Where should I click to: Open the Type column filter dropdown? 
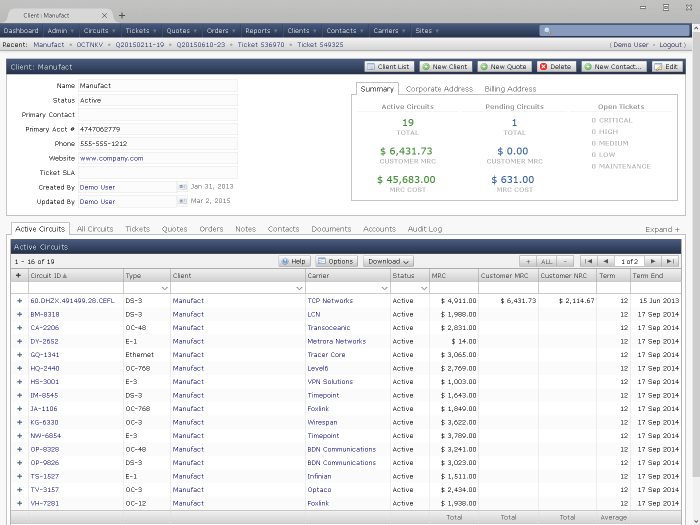(164, 288)
